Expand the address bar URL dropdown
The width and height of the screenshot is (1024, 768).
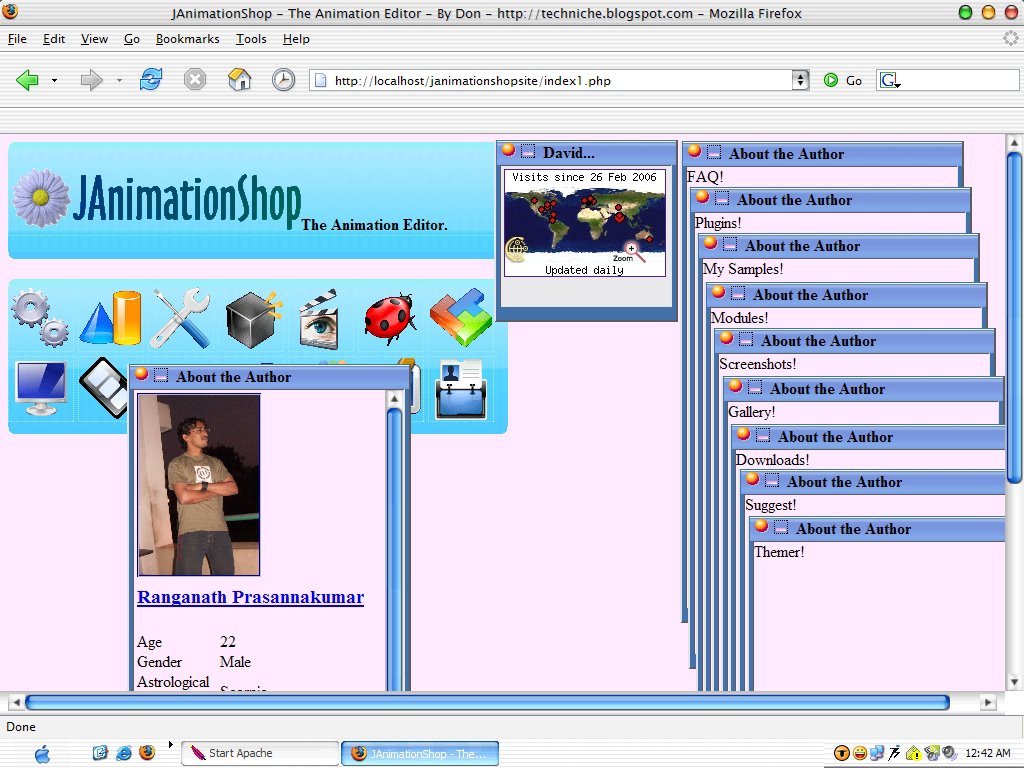point(800,80)
